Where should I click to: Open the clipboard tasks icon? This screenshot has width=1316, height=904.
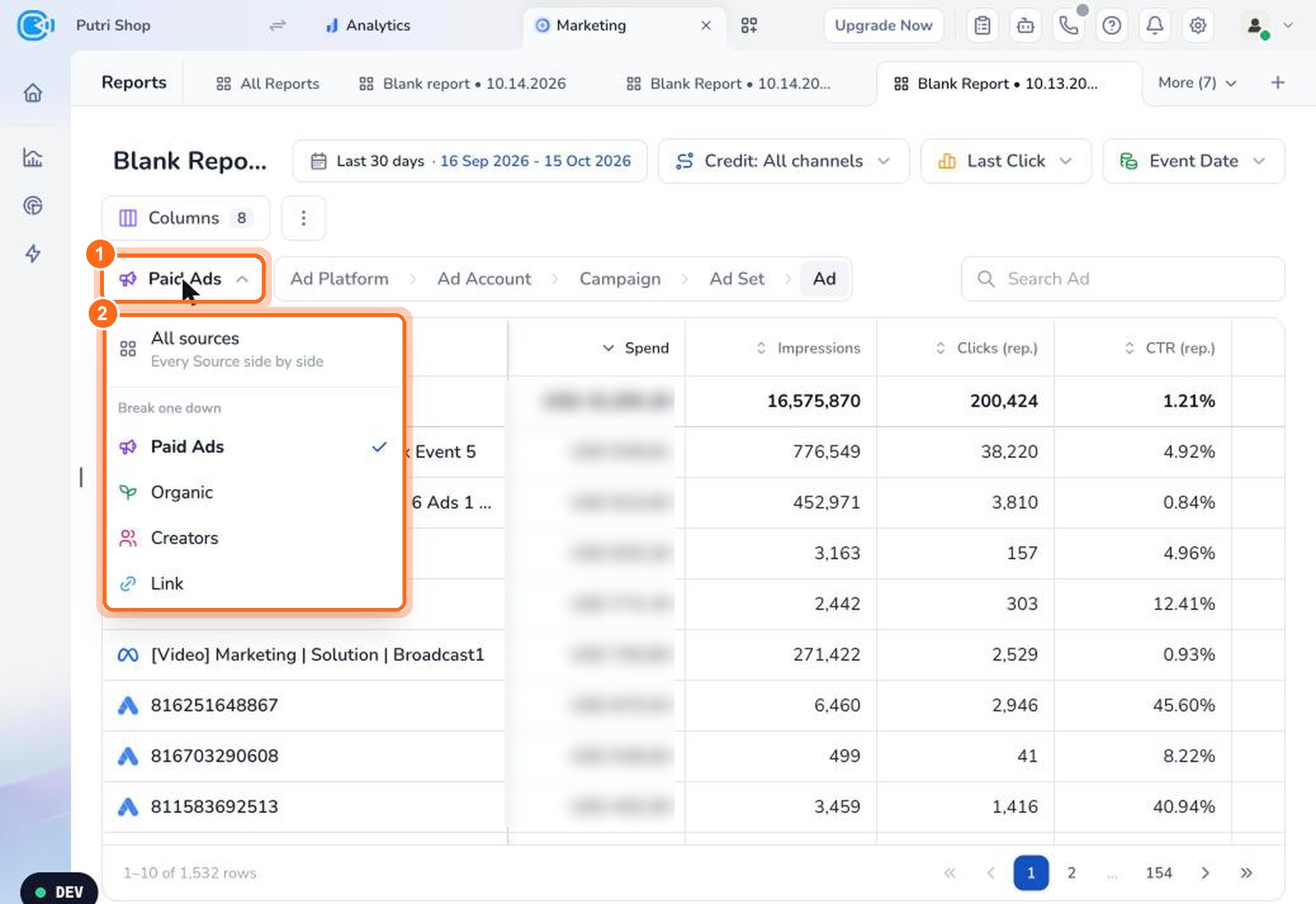(x=983, y=25)
